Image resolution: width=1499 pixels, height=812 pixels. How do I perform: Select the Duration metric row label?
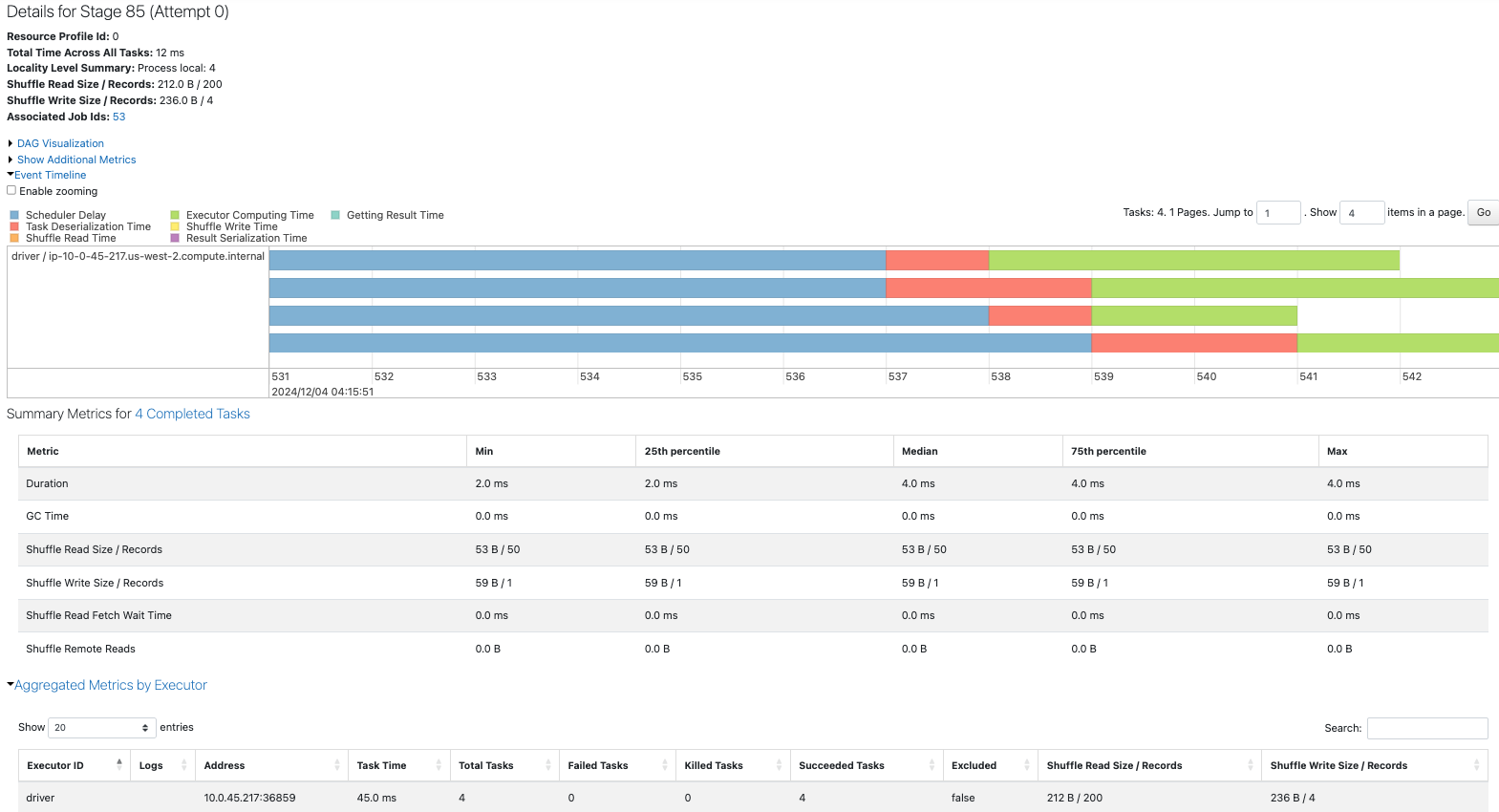47,483
